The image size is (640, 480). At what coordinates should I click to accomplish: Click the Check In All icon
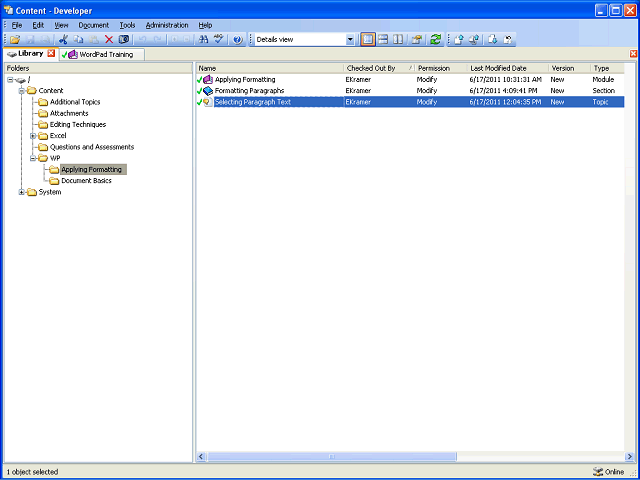click(474, 40)
